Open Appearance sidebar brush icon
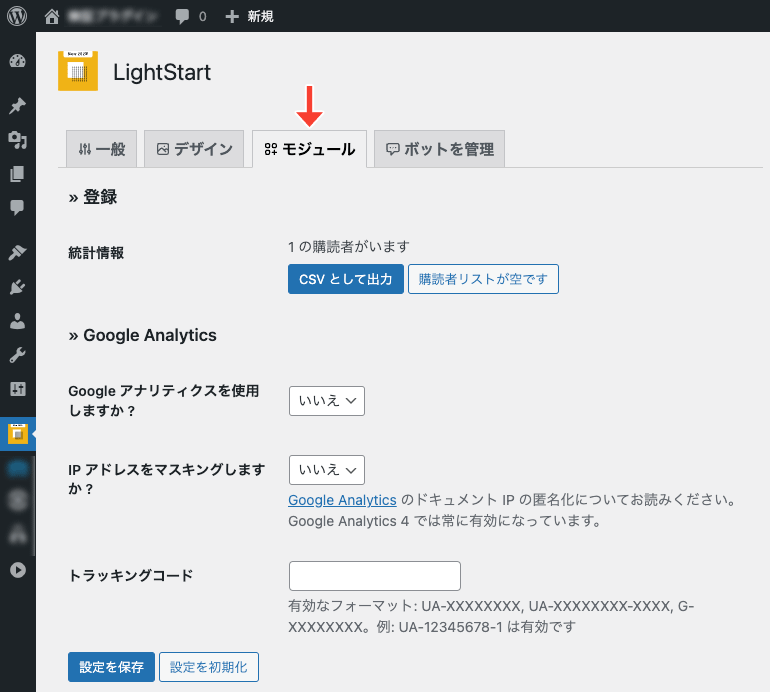 pos(17,252)
